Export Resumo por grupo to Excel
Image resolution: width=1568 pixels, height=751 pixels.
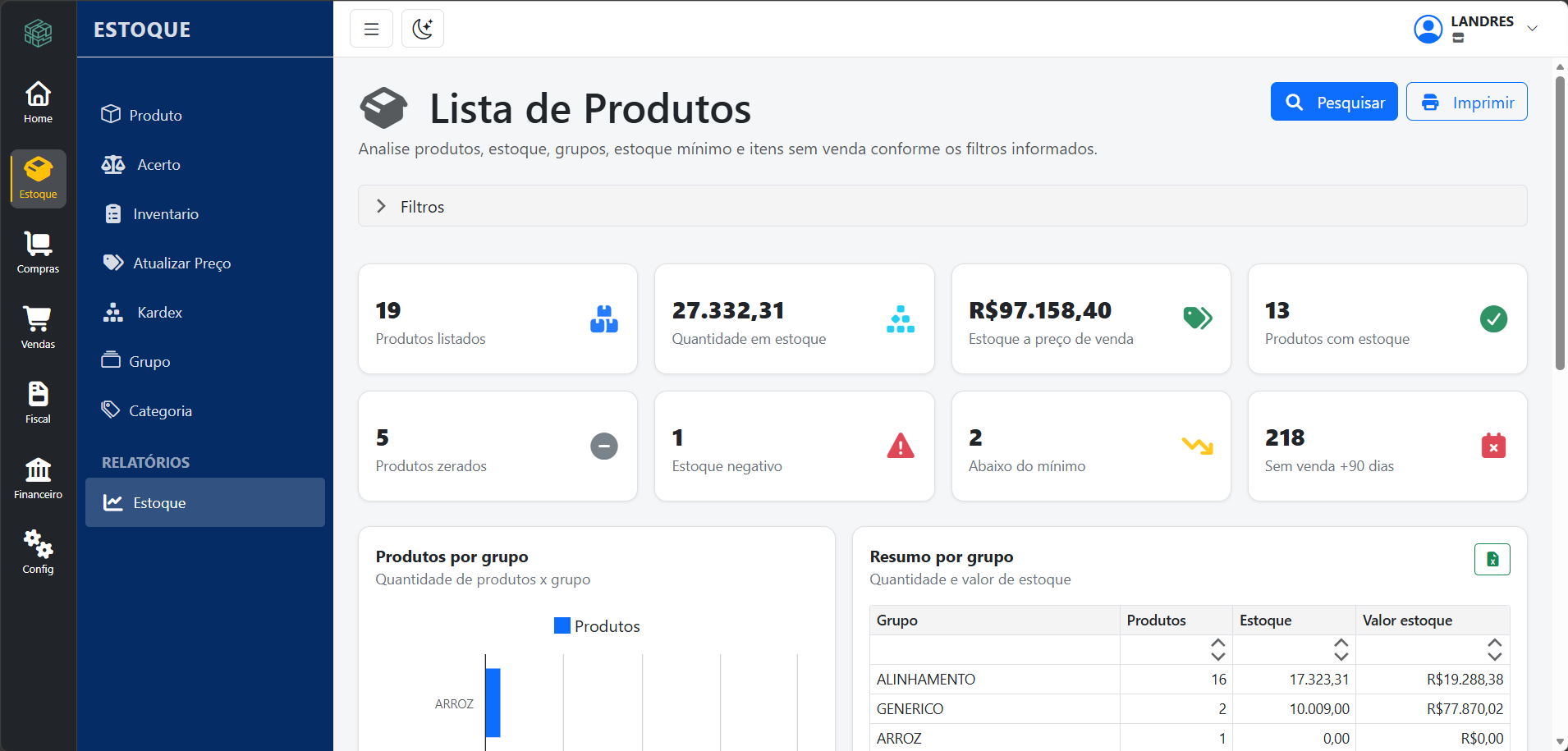[x=1492, y=559]
